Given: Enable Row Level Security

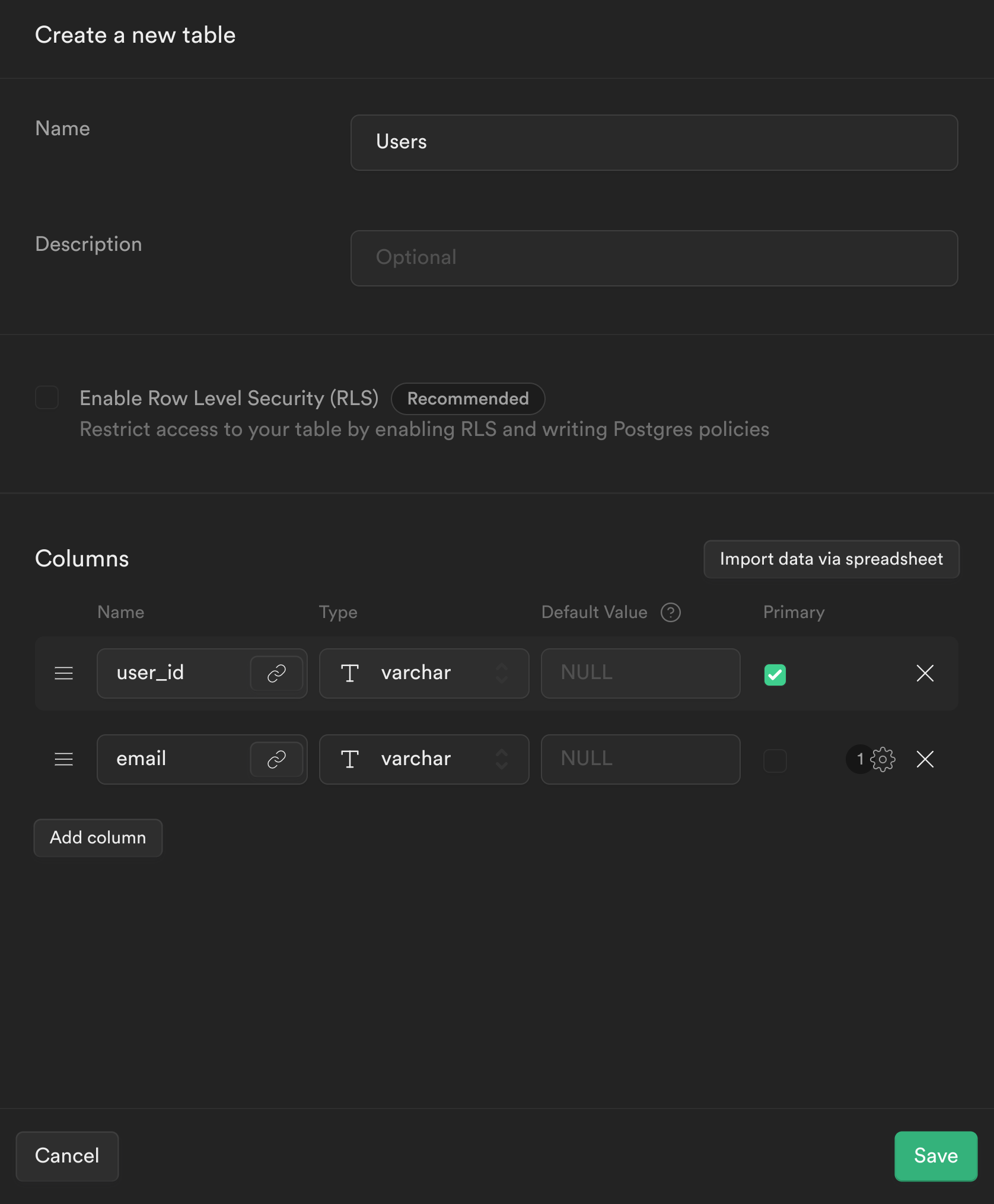Looking at the screenshot, I should [47, 398].
